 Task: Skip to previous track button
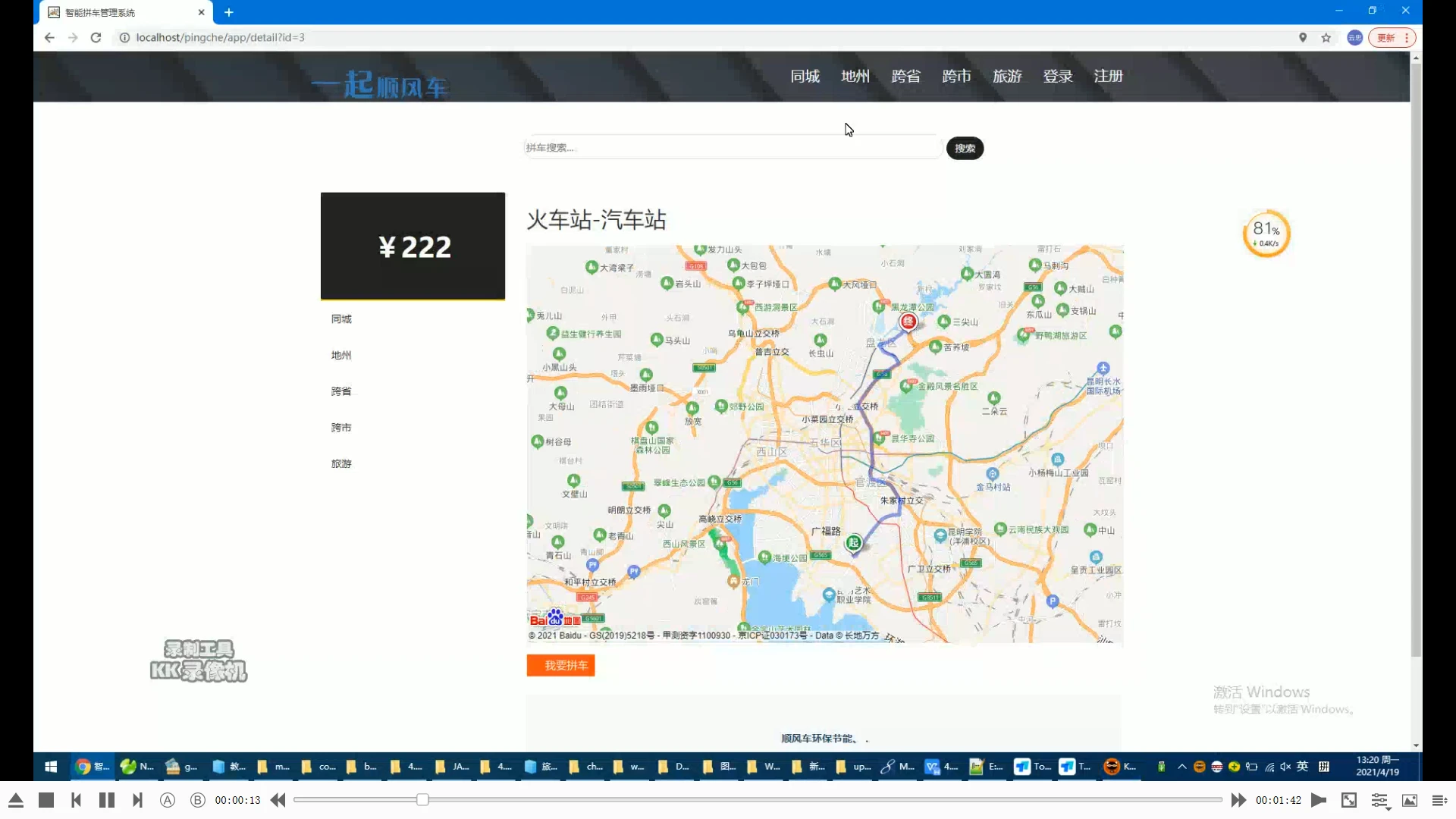pyautogui.click(x=76, y=800)
